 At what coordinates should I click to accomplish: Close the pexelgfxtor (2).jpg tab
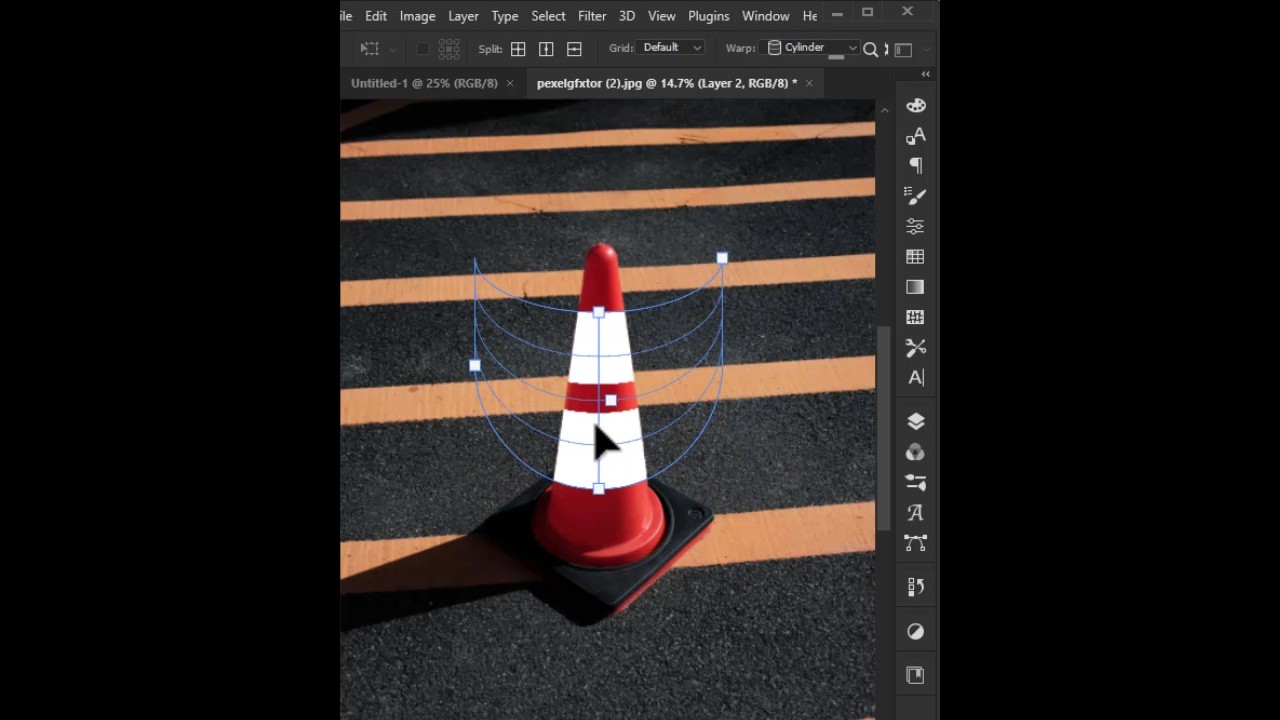click(809, 83)
